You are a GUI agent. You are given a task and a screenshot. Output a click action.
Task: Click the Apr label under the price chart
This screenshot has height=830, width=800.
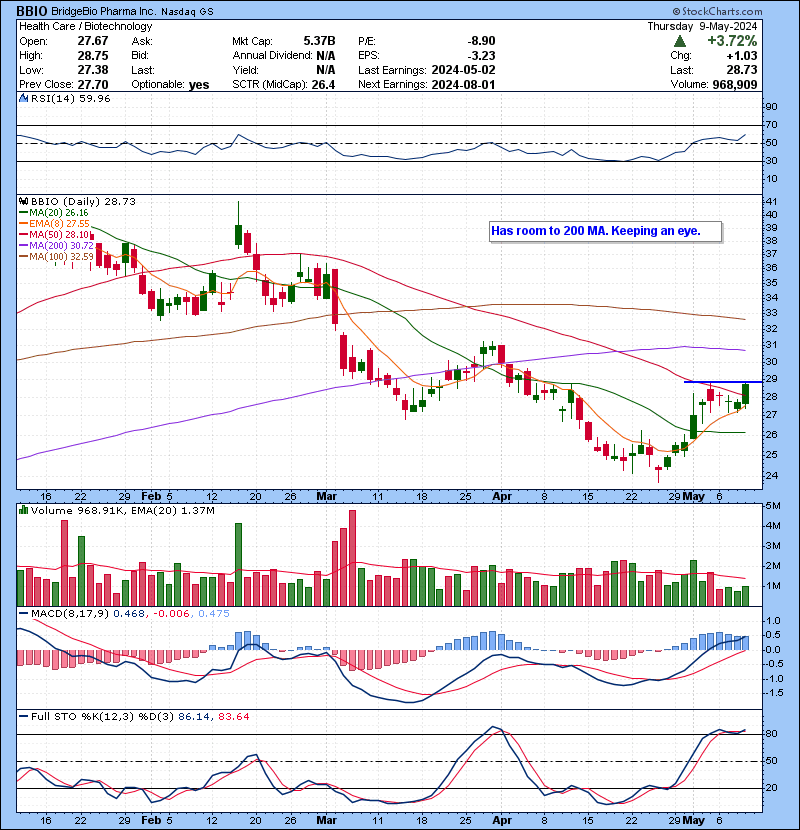coord(502,497)
